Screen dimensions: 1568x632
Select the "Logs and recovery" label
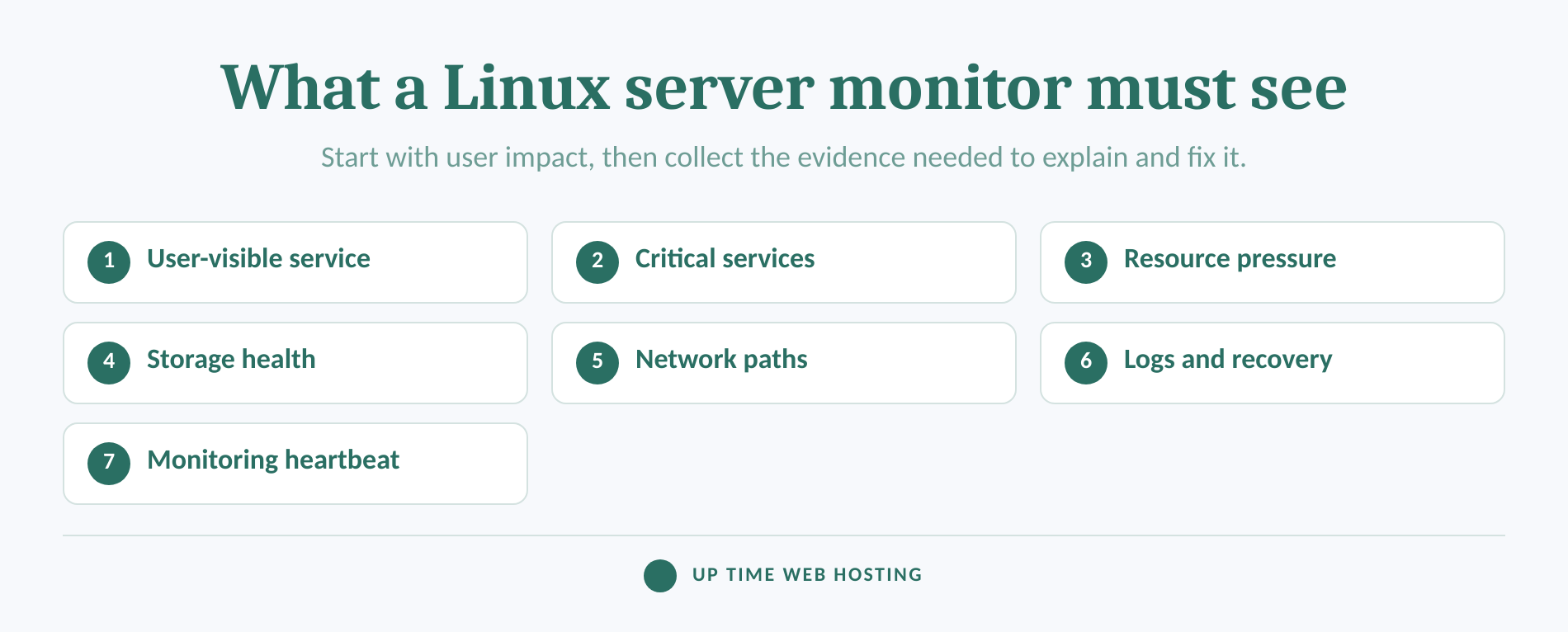[1228, 361]
